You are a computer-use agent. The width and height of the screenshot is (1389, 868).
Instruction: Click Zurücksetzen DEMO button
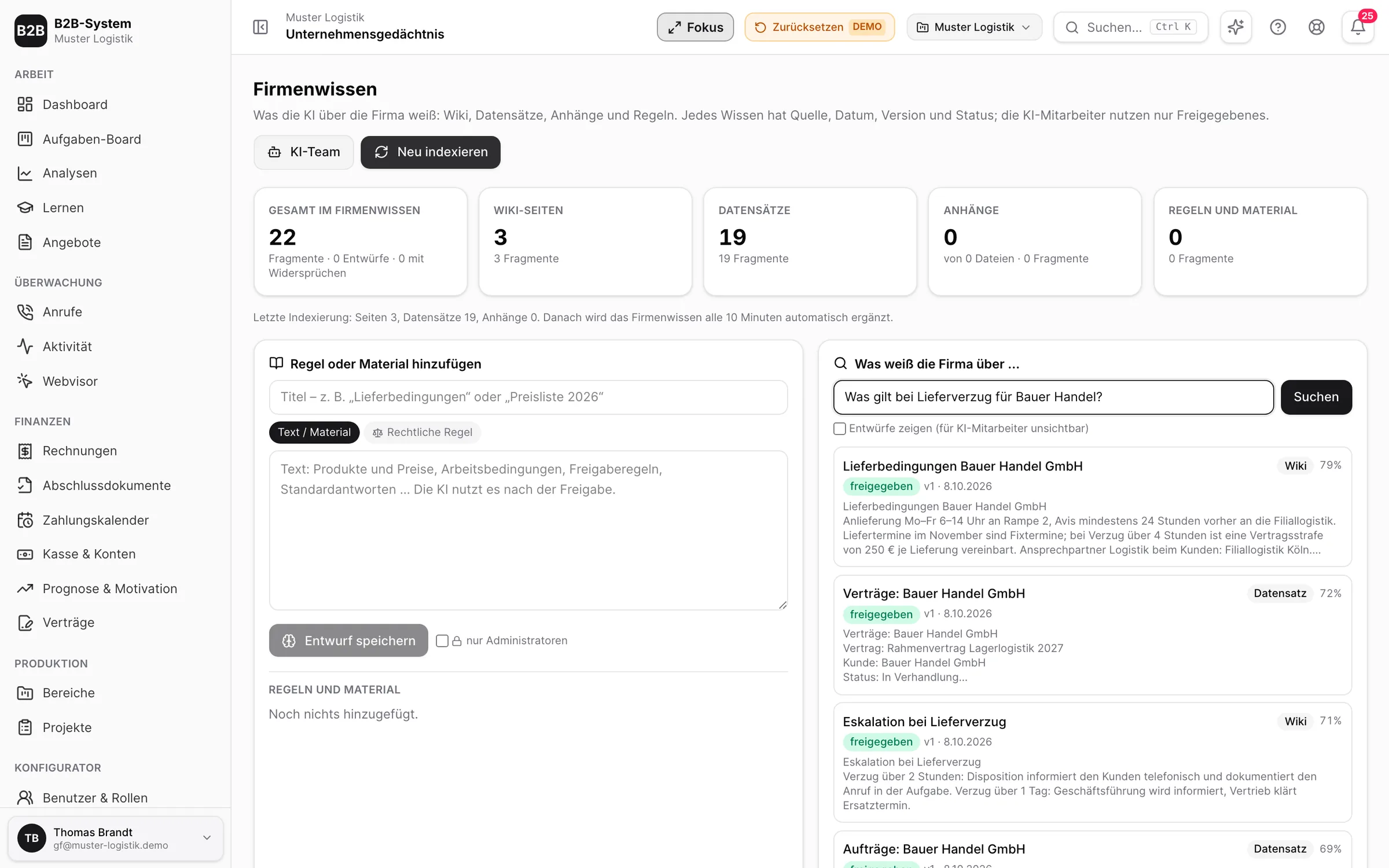[x=820, y=27]
